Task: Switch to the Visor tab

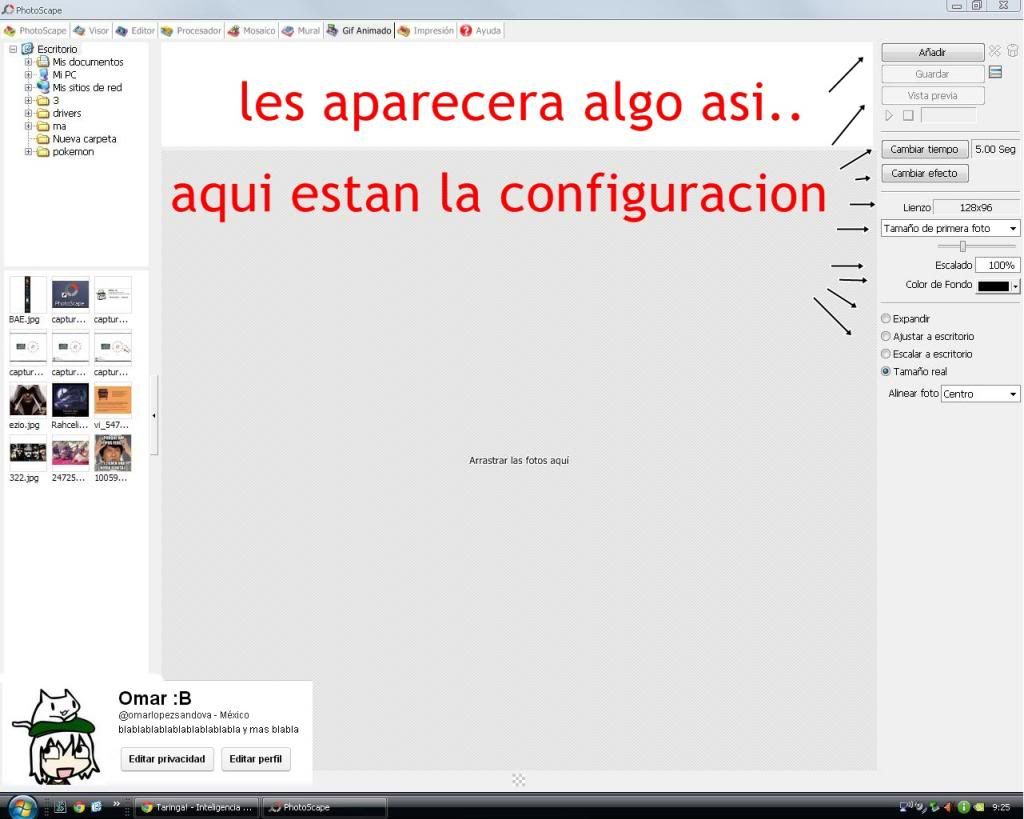Action: pos(91,31)
